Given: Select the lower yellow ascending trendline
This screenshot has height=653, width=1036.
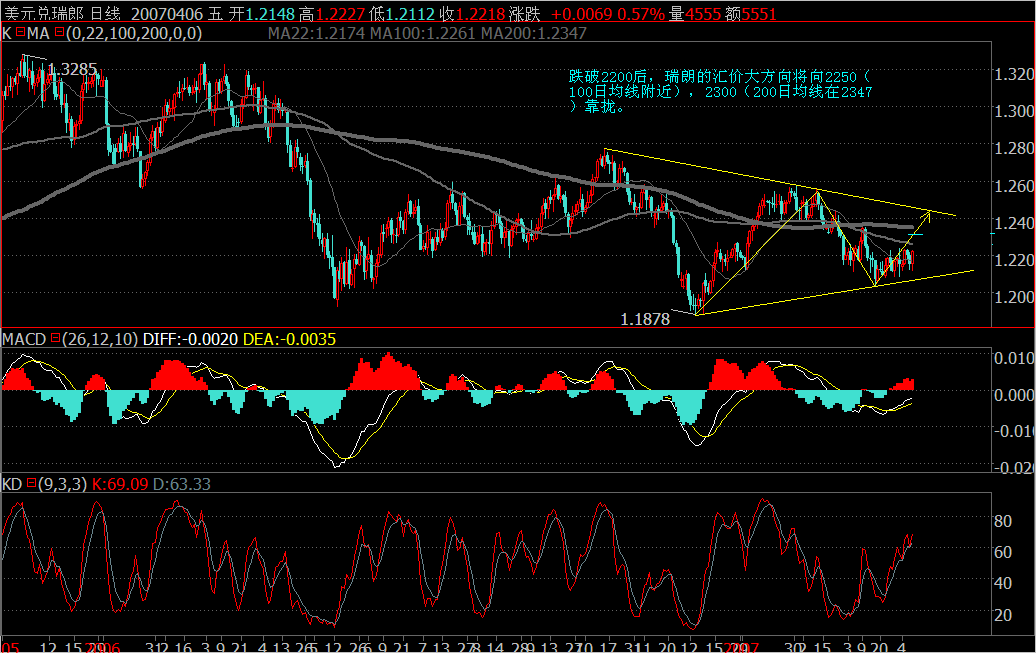Looking at the screenshot, I should (x=835, y=292).
